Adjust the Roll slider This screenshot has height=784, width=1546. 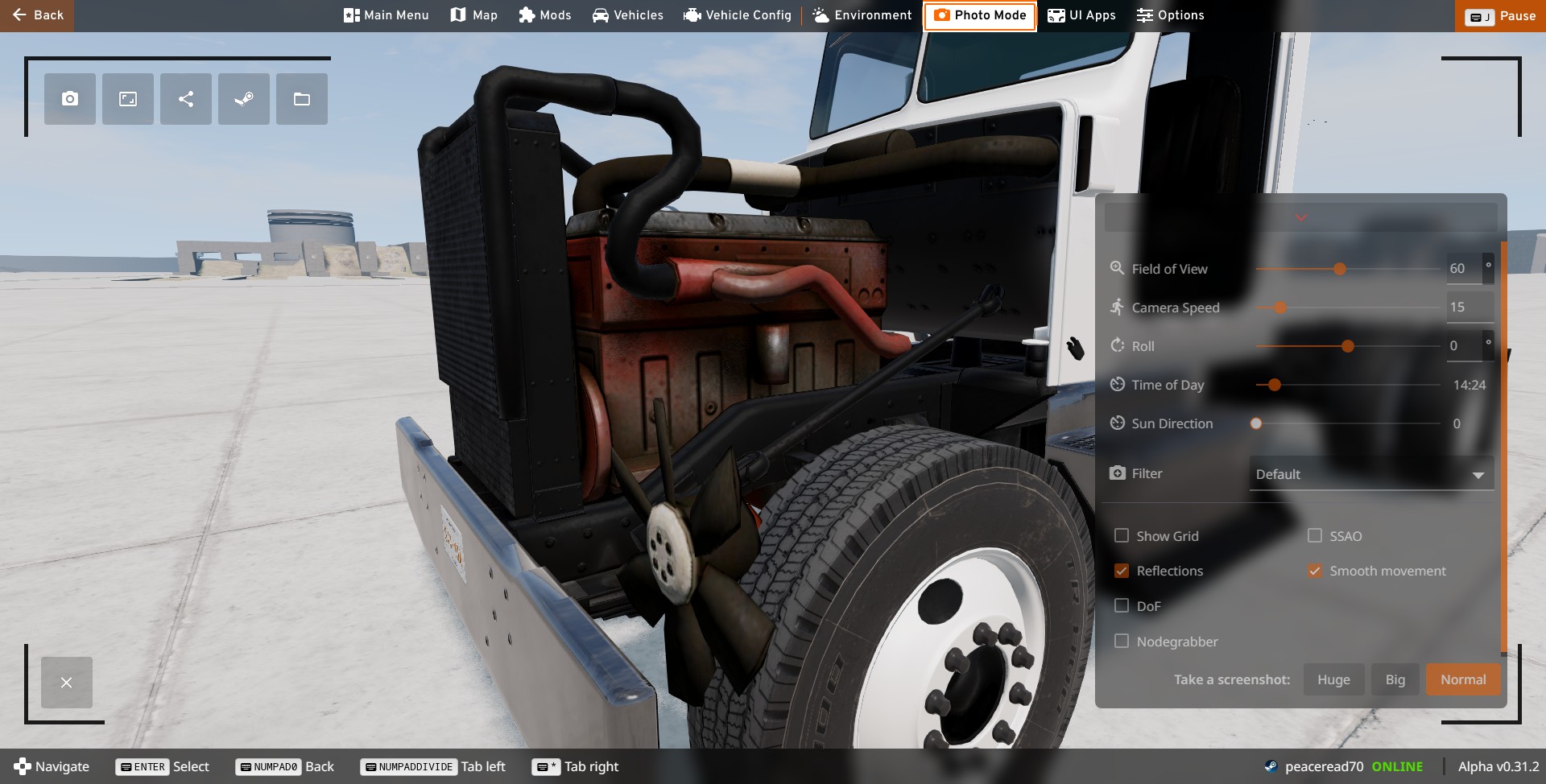coord(1348,346)
